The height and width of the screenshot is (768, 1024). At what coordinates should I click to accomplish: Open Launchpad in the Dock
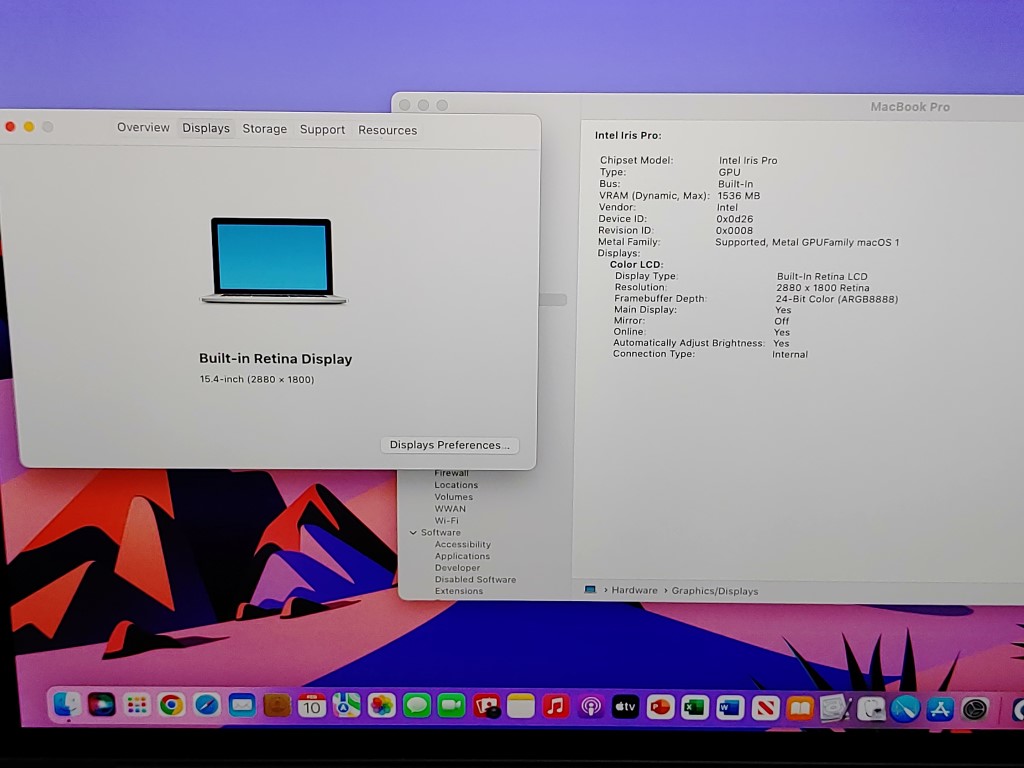point(136,705)
